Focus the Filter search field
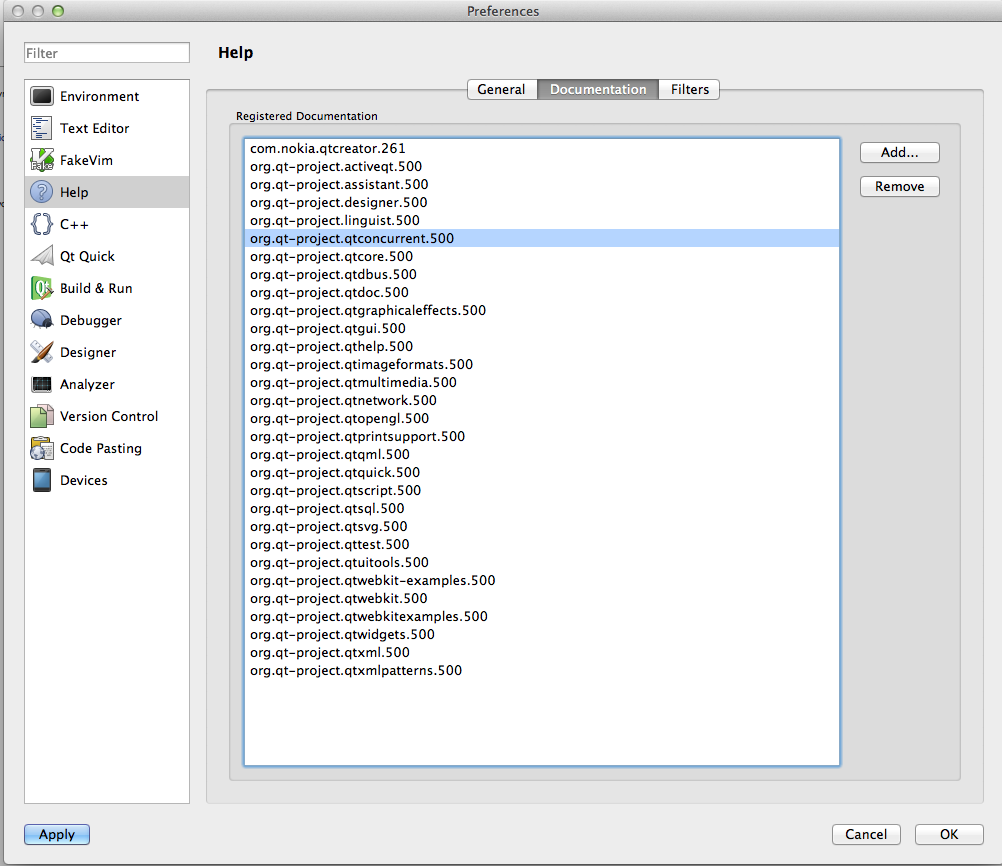The width and height of the screenshot is (1002, 866). point(107,52)
